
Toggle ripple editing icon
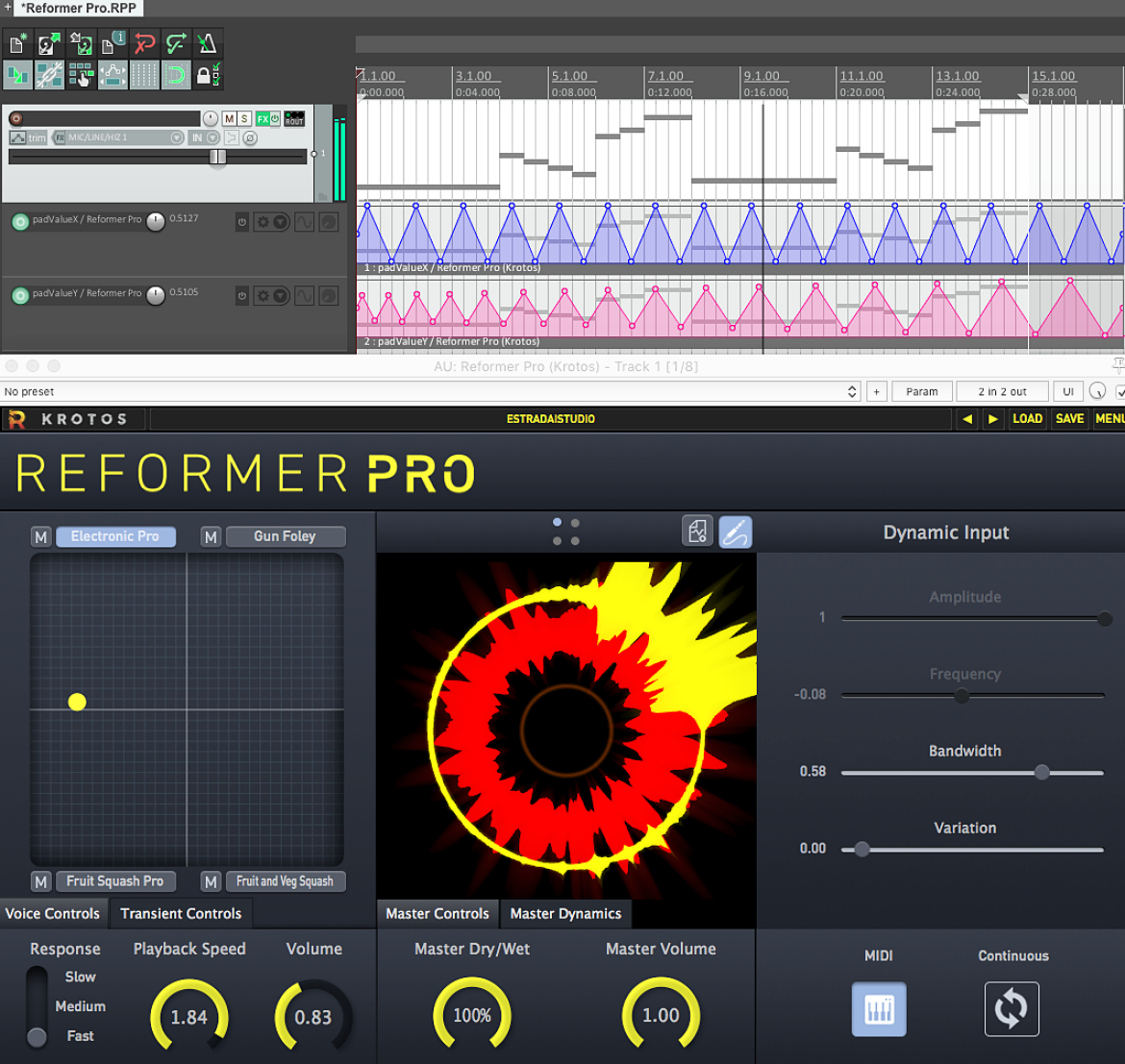[81, 75]
